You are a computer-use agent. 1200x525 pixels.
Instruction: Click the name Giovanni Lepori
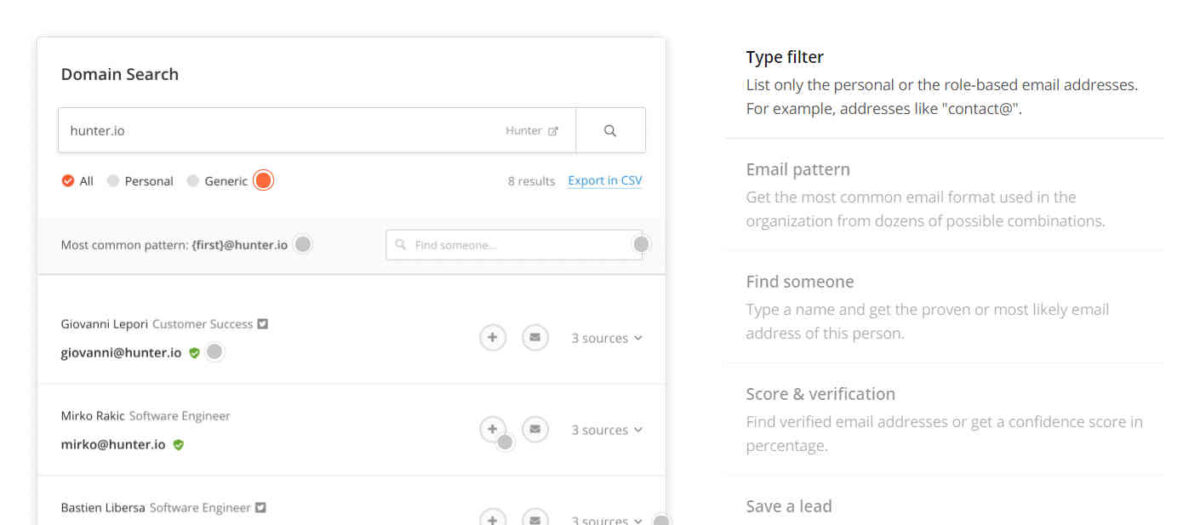[105, 324]
